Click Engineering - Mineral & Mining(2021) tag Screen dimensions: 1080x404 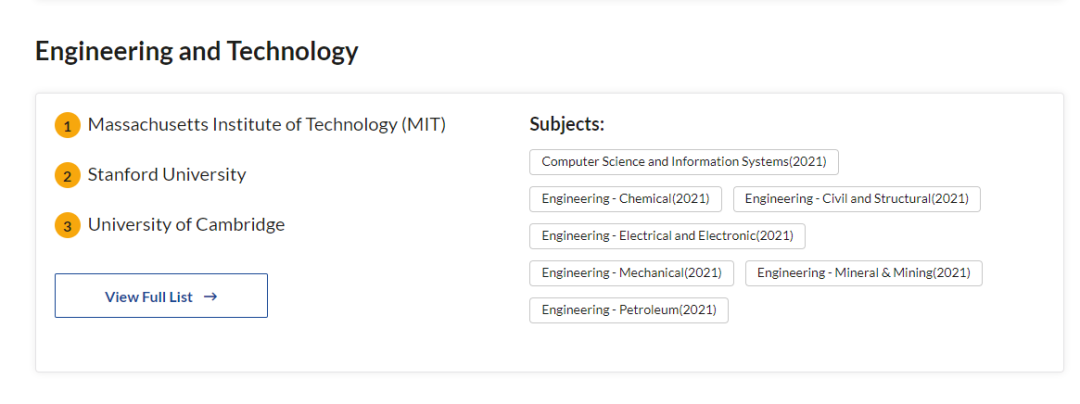(864, 273)
